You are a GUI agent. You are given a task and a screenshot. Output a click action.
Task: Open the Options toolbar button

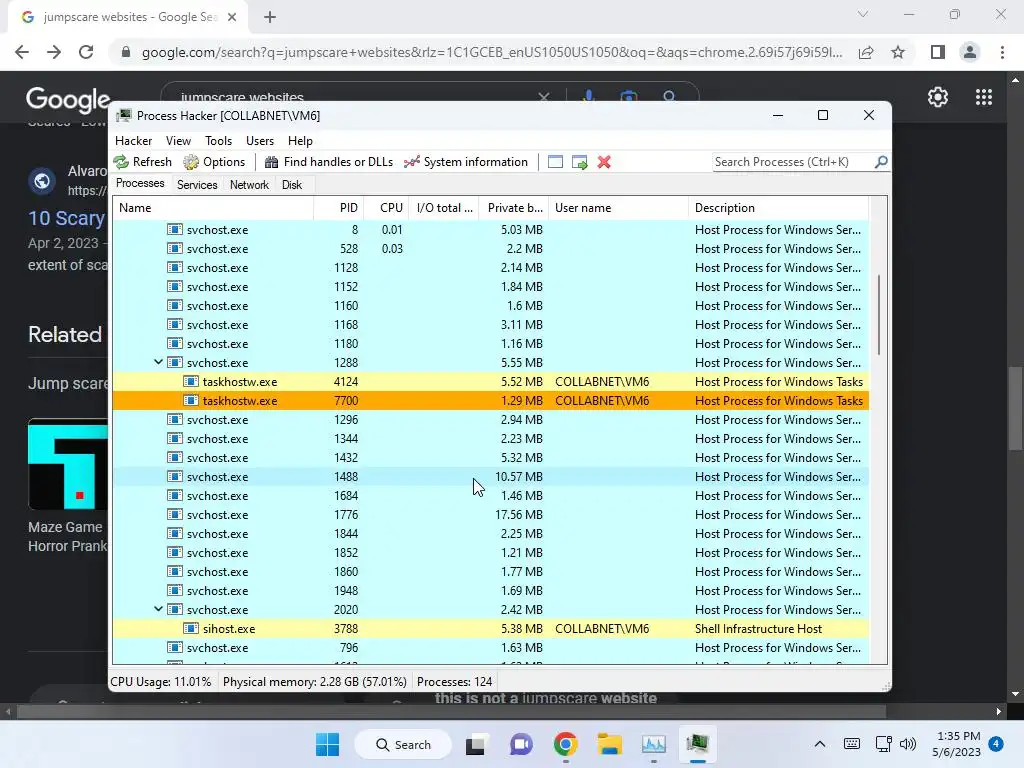(x=214, y=162)
